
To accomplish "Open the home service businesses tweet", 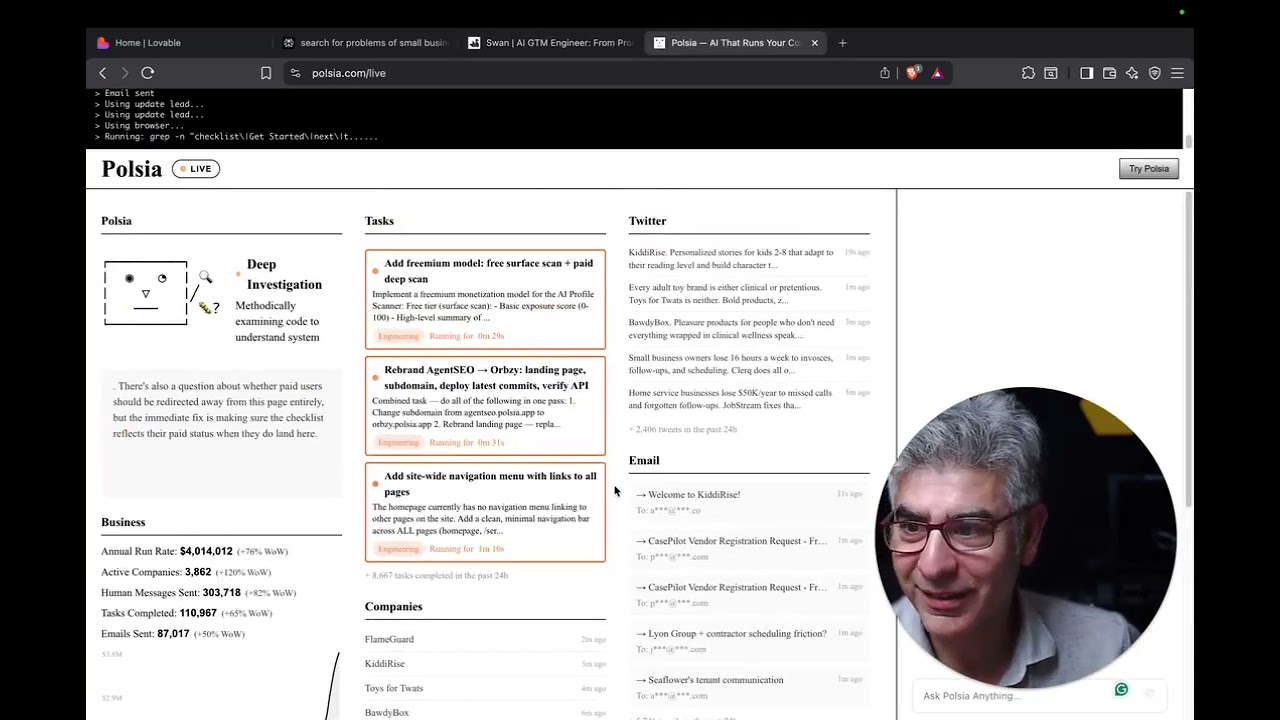I will tap(749, 398).
